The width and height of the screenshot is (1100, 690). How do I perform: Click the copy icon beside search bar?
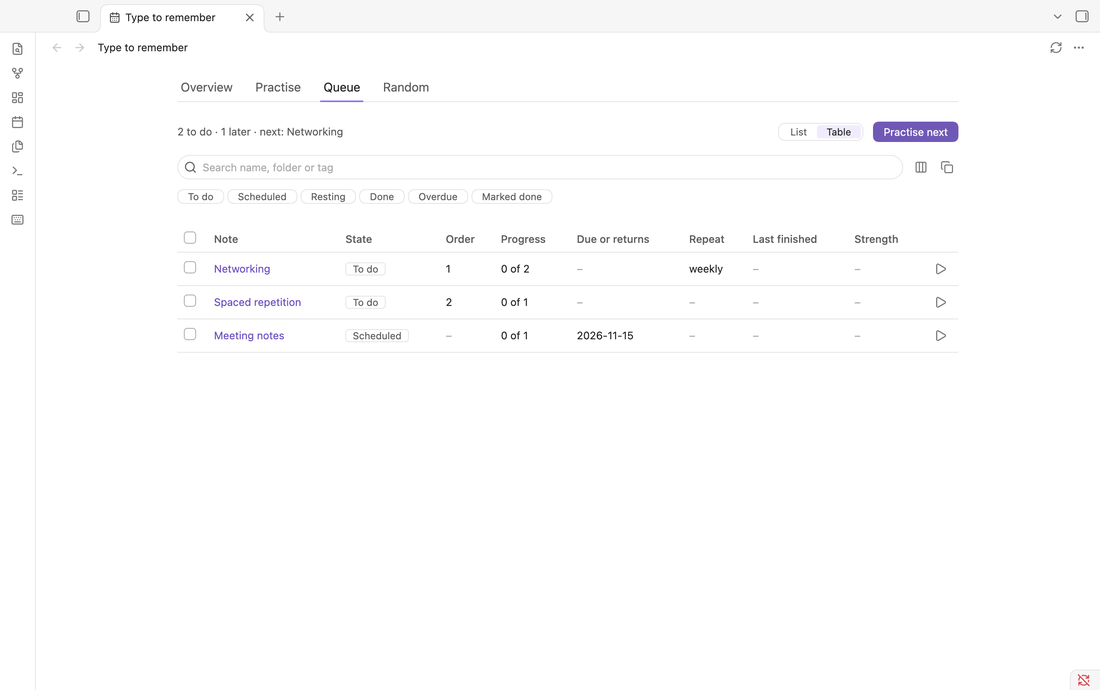tap(947, 168)
